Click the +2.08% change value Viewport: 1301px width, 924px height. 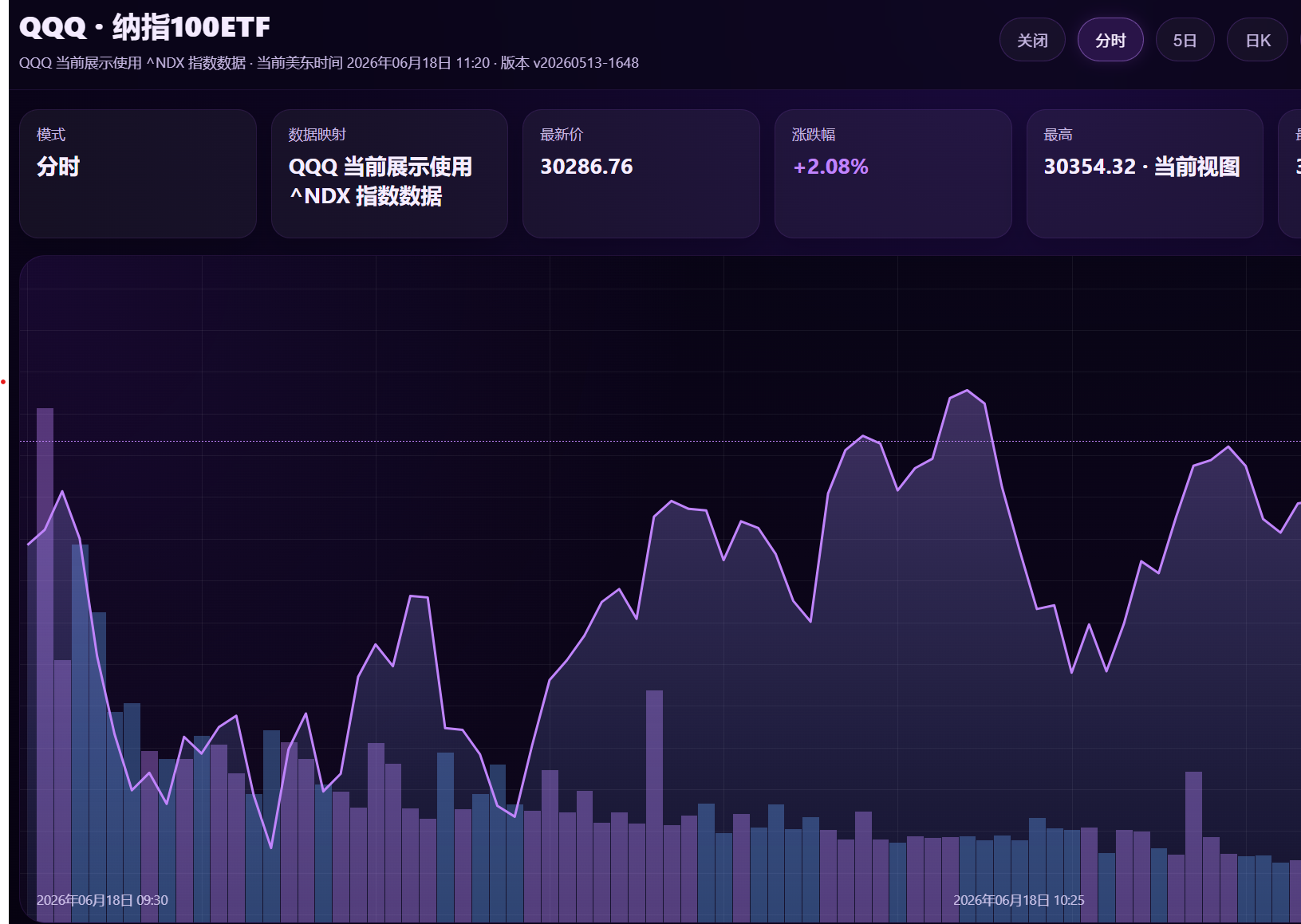coord(830,167)
